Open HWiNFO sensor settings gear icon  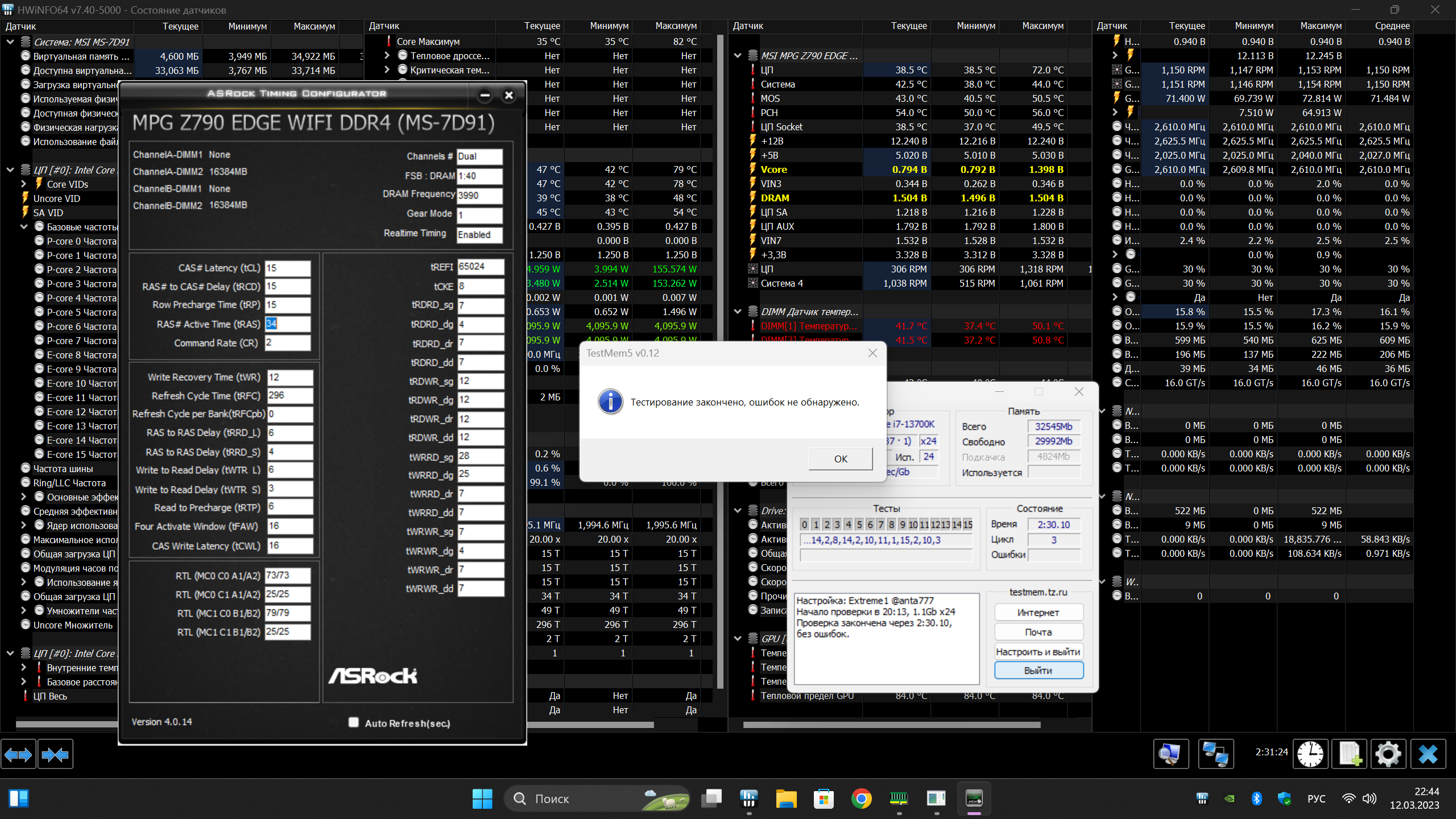pos(1388,754)
